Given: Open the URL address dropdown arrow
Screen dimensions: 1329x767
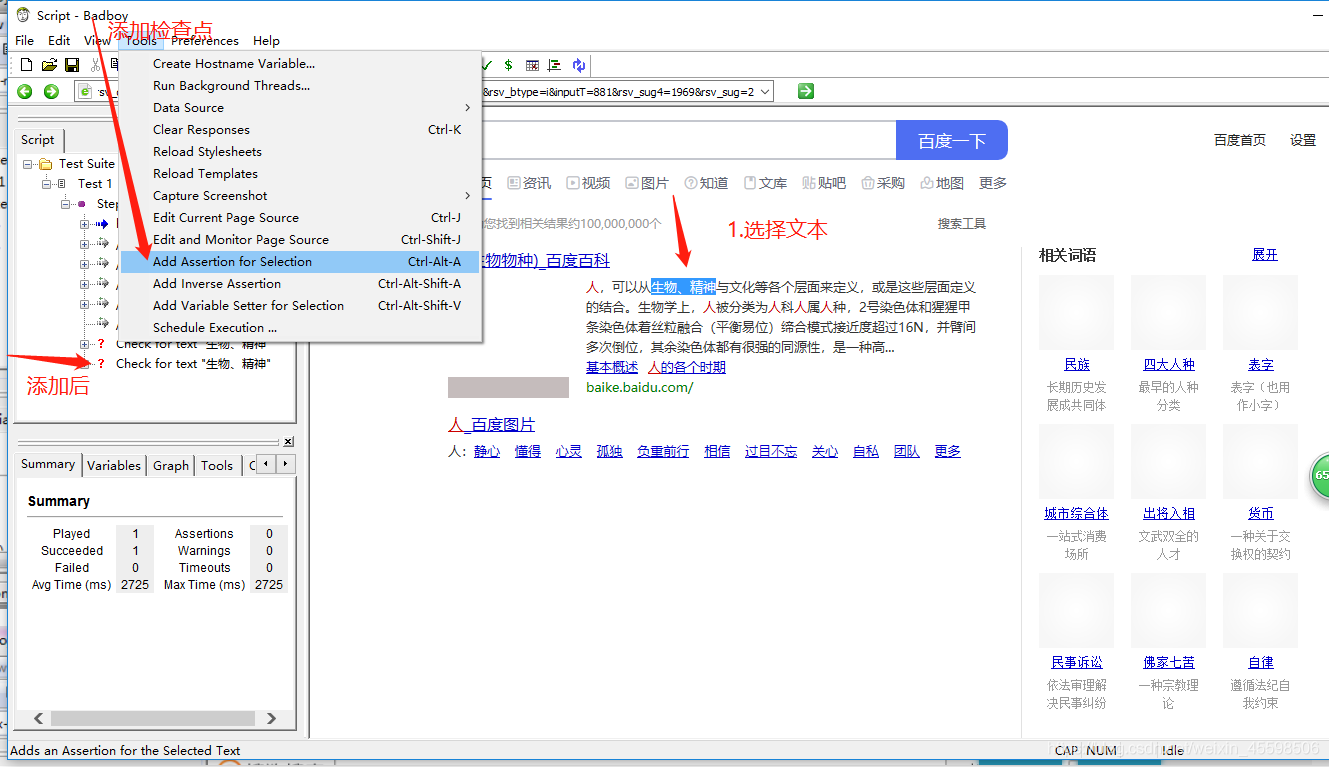Looking at the screenshot, I should coord(764,92).
